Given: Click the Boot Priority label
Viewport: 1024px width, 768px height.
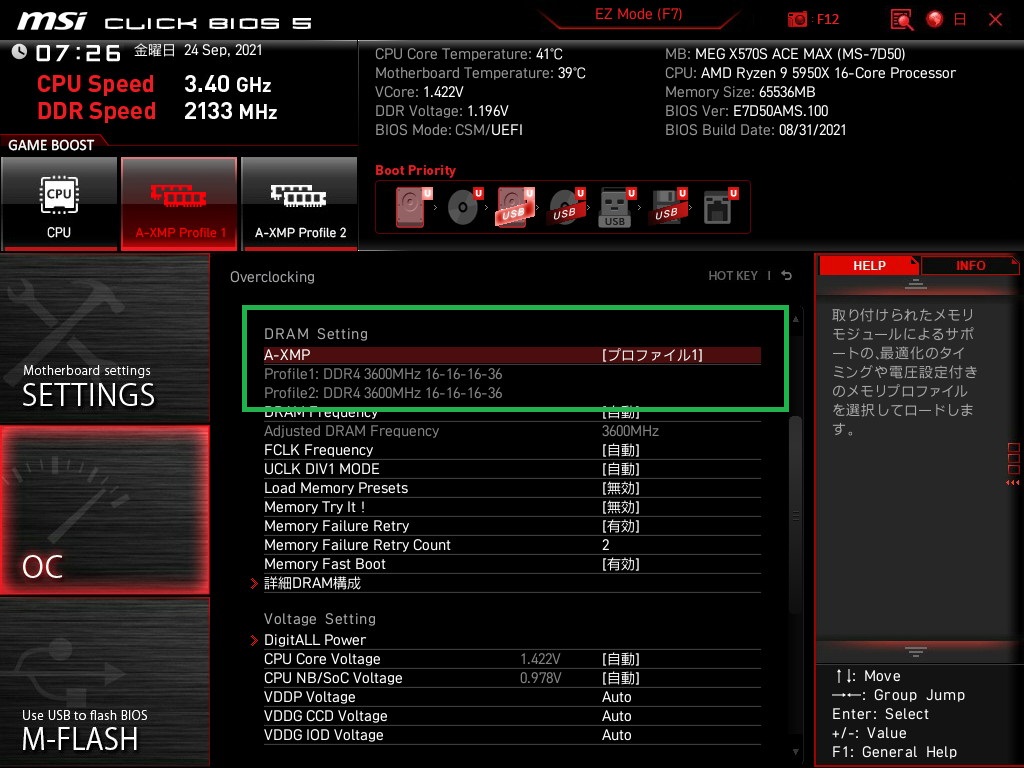Looking at the screenshot, I should (x=415, y=170).
